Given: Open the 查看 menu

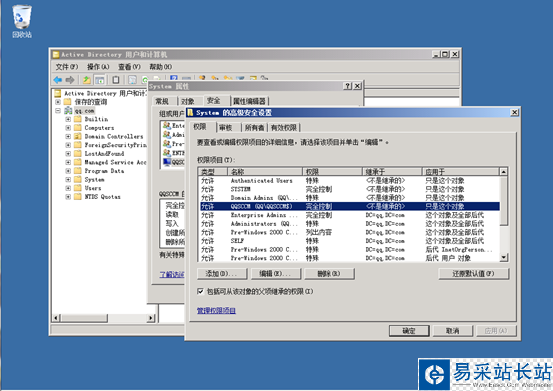Looking at the screenshot, I should click(129, 67).
